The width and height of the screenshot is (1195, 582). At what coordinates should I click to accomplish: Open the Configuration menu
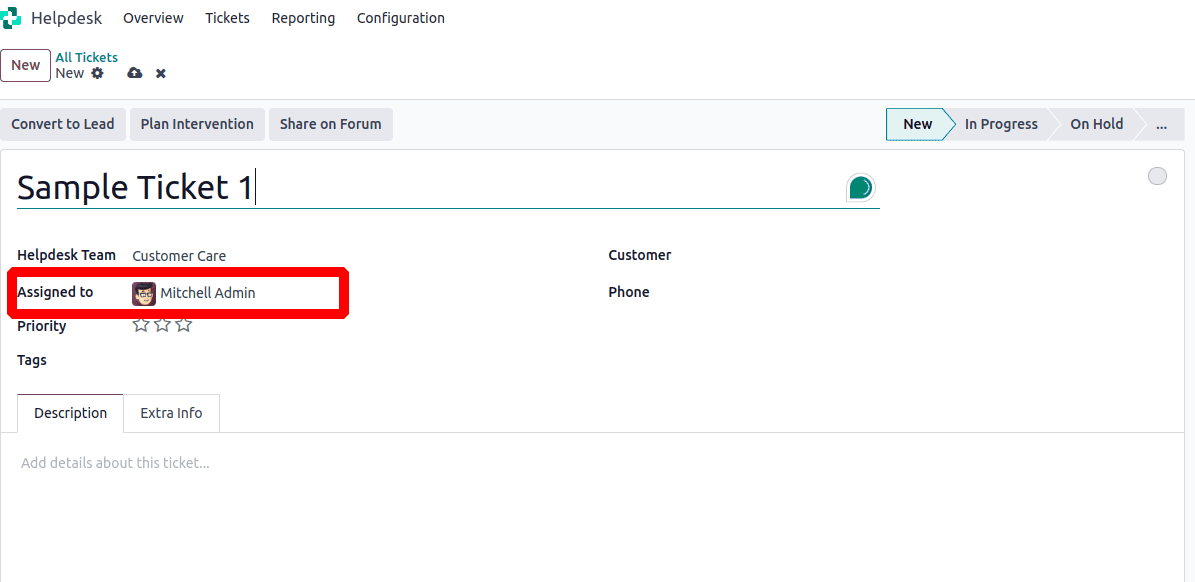pyautogui.click(x=401, y=18)
